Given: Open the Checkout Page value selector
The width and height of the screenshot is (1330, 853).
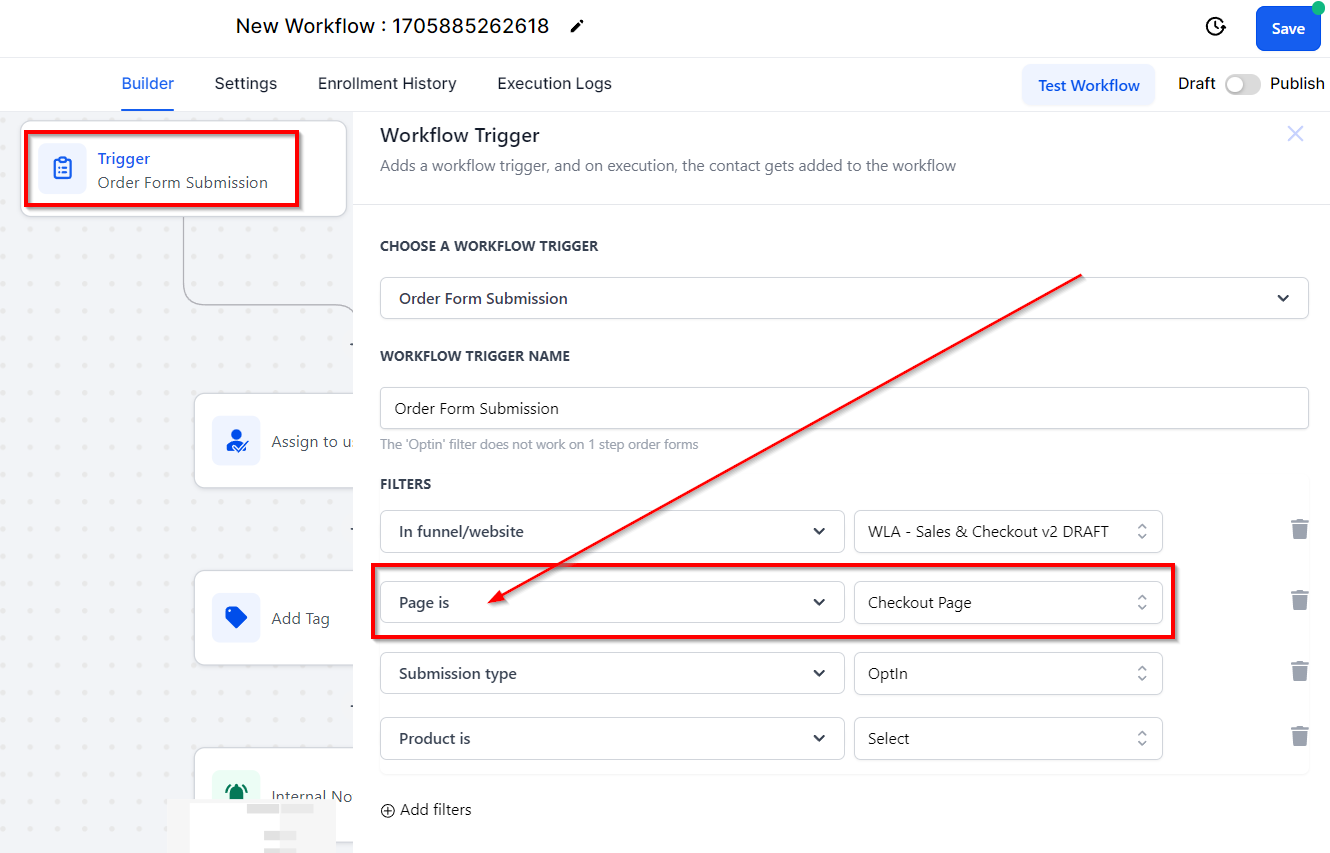Looking at the screenshot, I should pos(1007,602).
